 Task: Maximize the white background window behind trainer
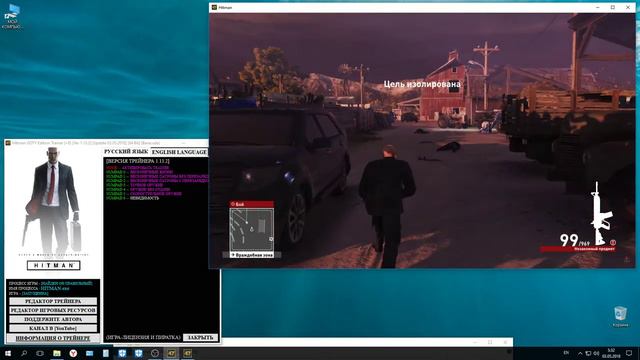click(490, 342)
